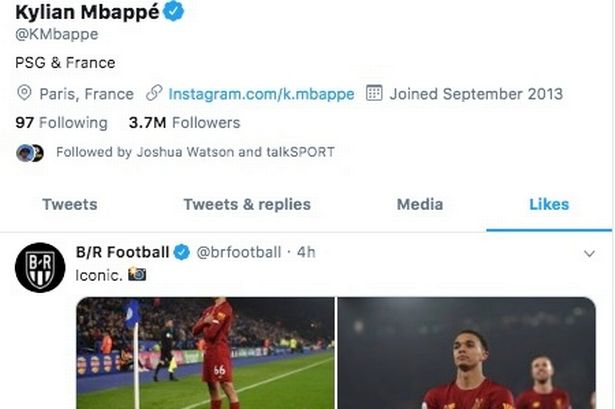Open the right tweet photo of players
This screenshot has width=615, height=409.
tap(467, 353)
